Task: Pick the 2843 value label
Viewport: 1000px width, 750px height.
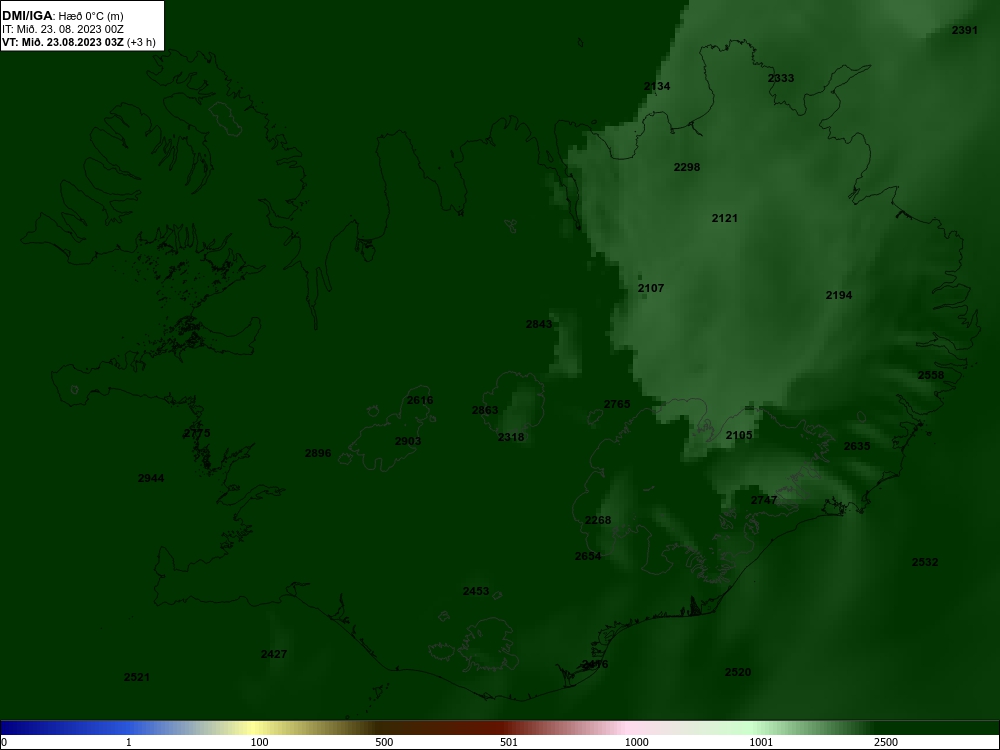Action: pos(539,324)
